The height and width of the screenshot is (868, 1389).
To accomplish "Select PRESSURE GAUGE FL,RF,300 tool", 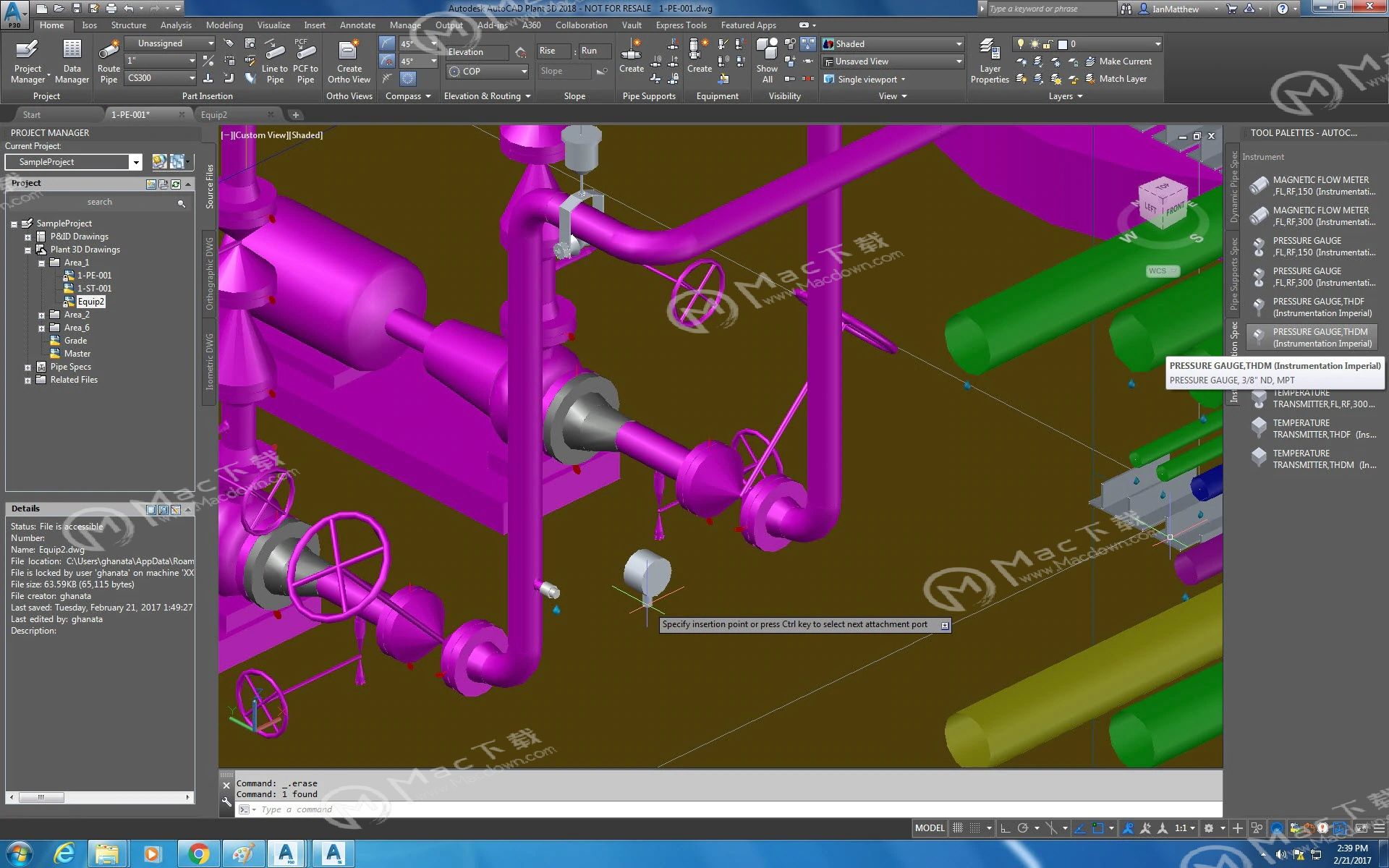I will pyautogui.click(x=1314, y=277).
